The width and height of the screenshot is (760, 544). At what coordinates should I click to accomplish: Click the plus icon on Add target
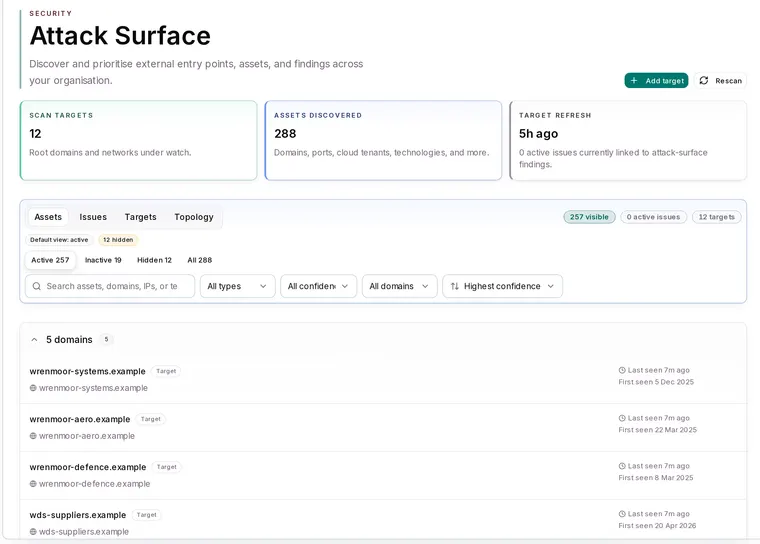click(634, 80)
